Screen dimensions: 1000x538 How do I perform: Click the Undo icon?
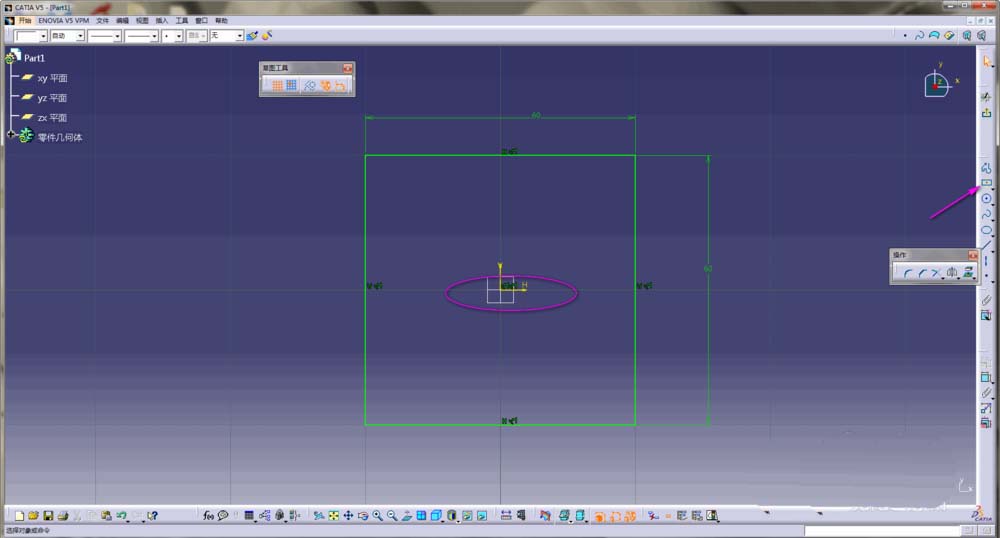(121, 516)
